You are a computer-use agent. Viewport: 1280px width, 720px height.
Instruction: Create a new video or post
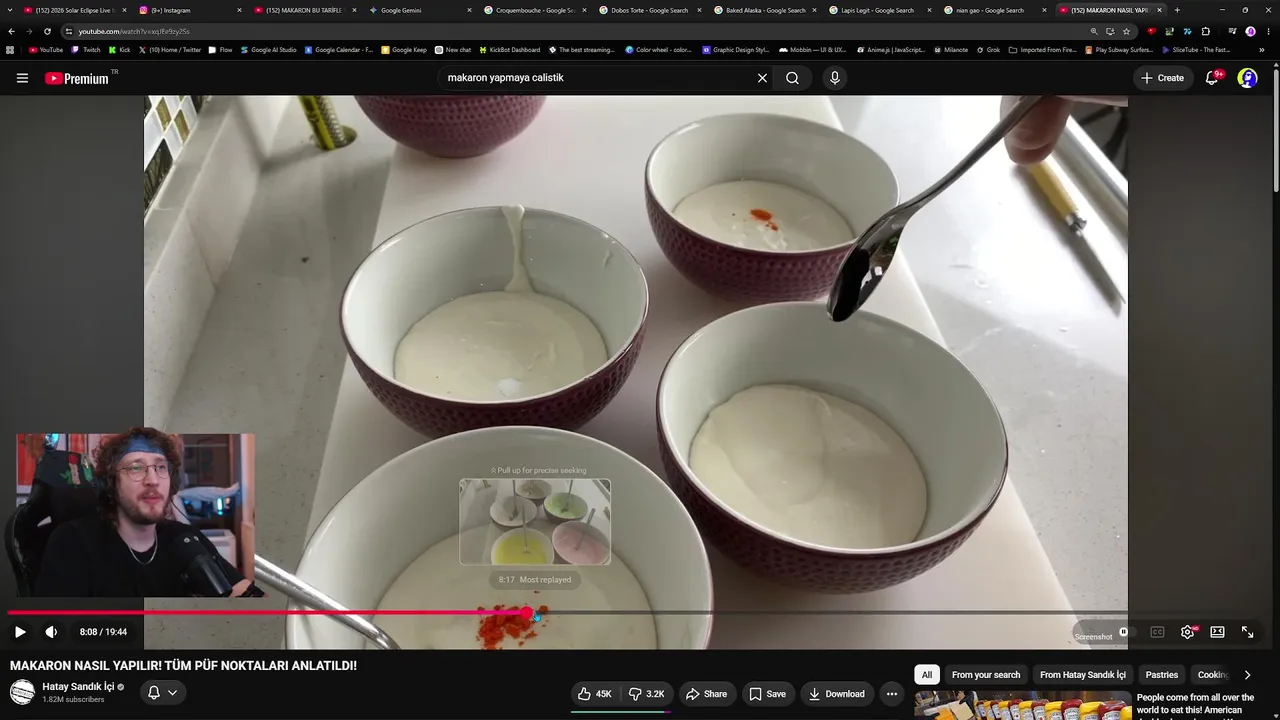click(x=1163, y=78)
